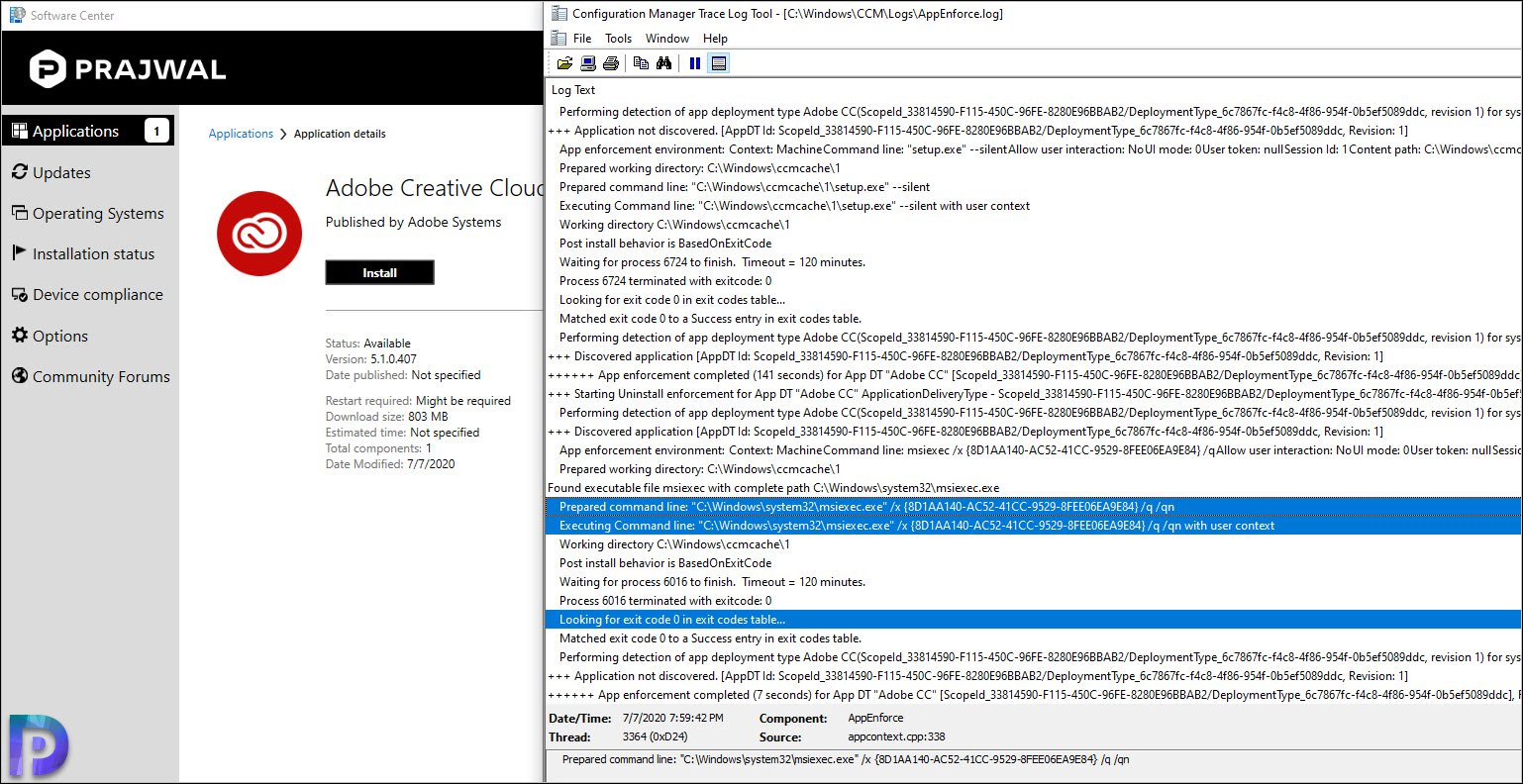Click 'Published by Adobe Systems' text
This screenshot has width=1523, height=784.
click(414, 222)
